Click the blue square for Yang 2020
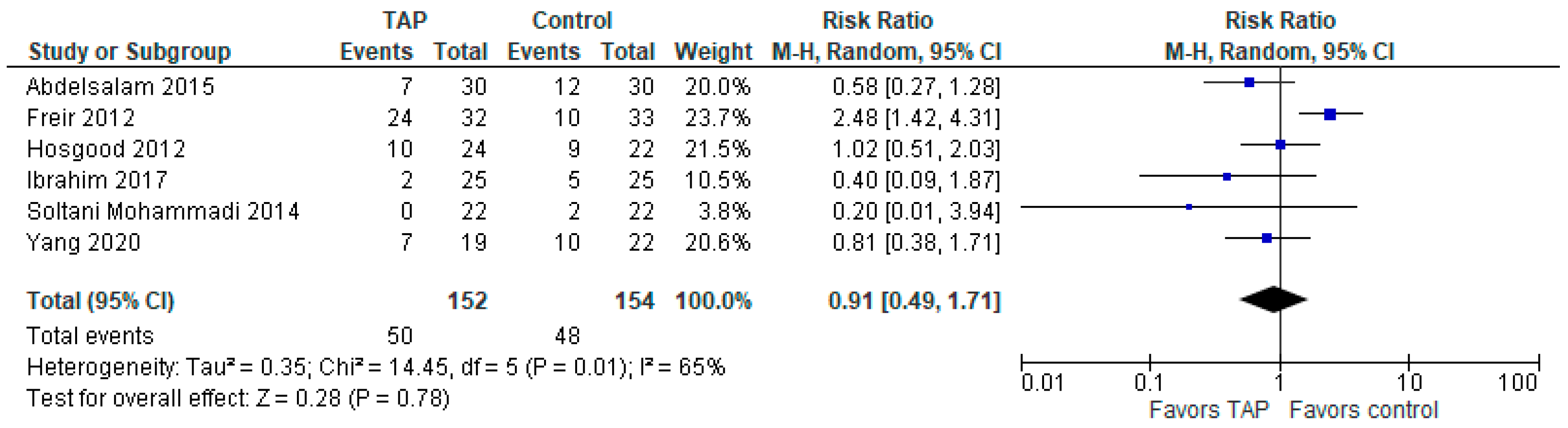Viewport: 1568px width, 428px height. click(x=1267, y=238)
